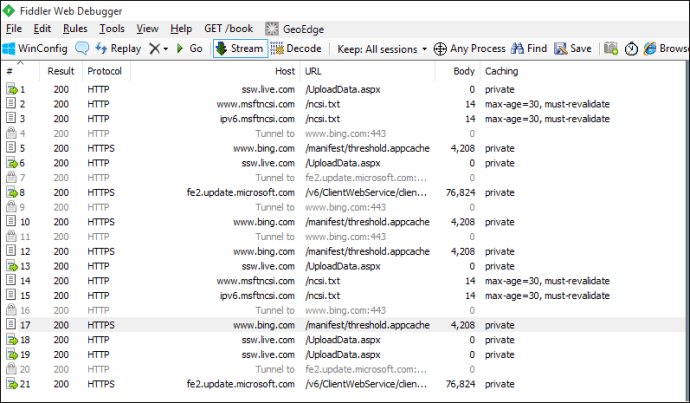Image resolution: width=690 pixels, height=403 pixels.
Task: Click the Save toolbar button
Action: [573, 48]
